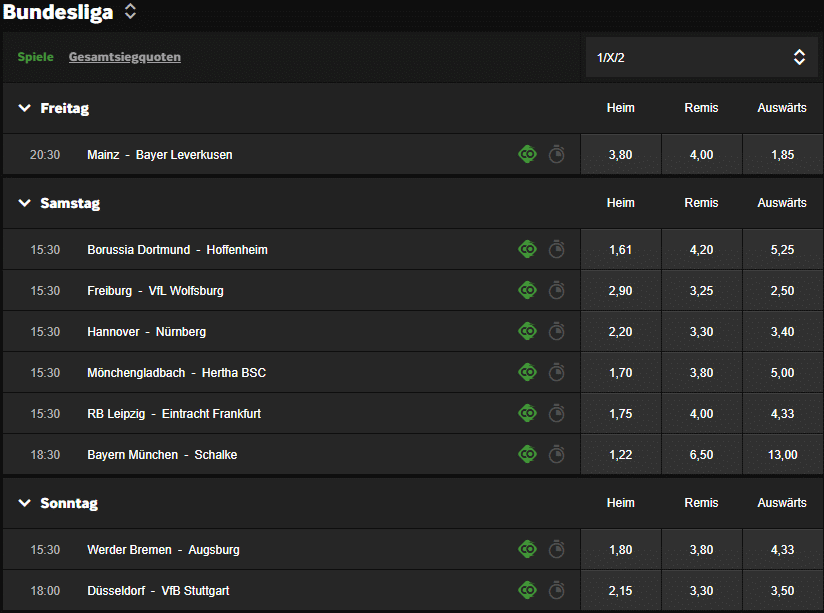Click cash-out icon for Borussia Dortmund - Hoffenheim
Screen dimensions: 824x613
[x=527, y=249]
